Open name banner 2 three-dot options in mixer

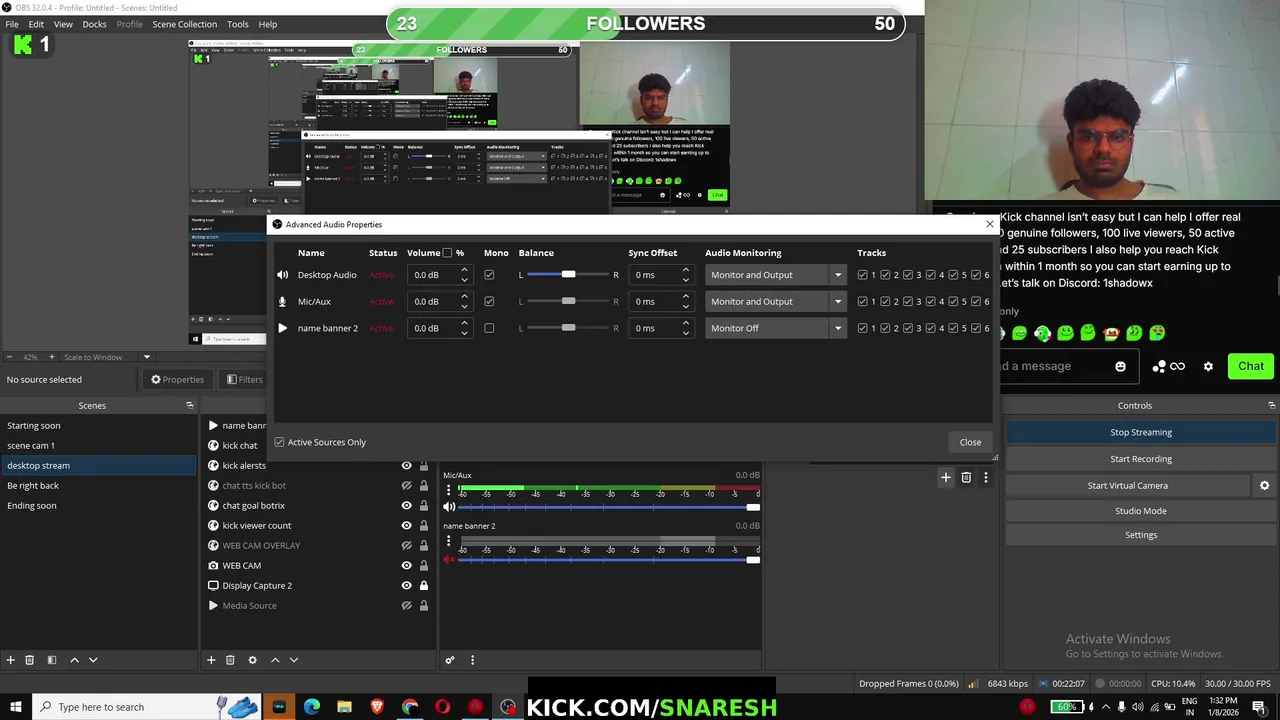[448, 541]
